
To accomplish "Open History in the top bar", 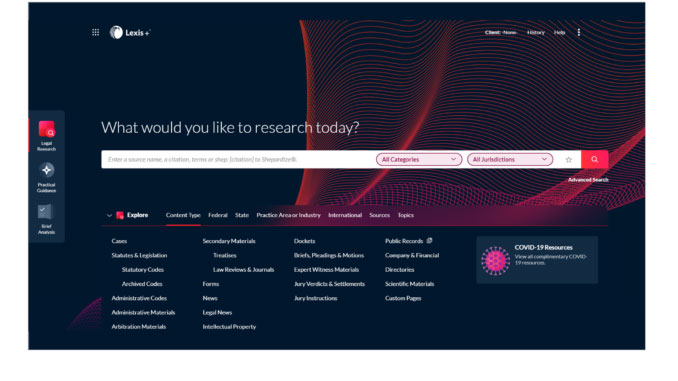I will [x=536, y=32].
